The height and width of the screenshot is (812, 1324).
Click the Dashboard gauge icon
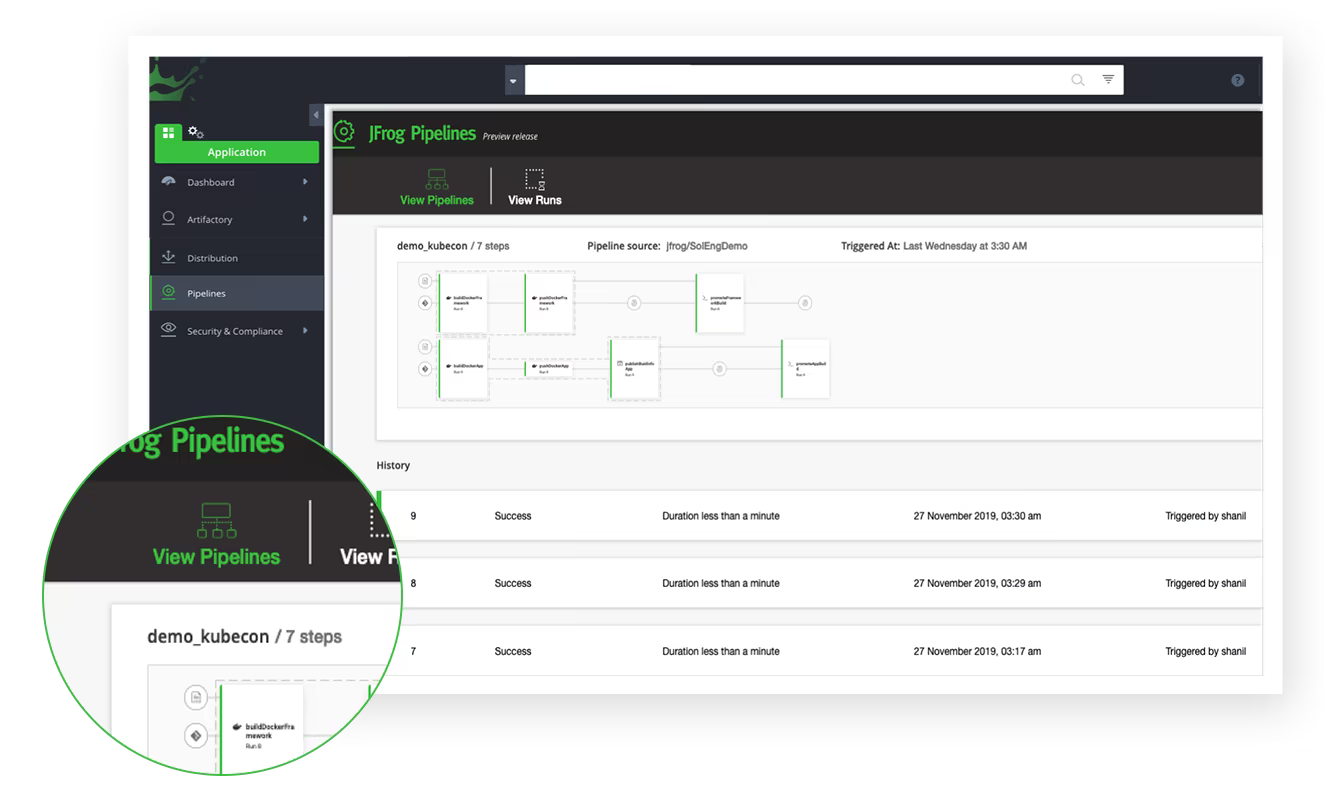click(168, 182)
